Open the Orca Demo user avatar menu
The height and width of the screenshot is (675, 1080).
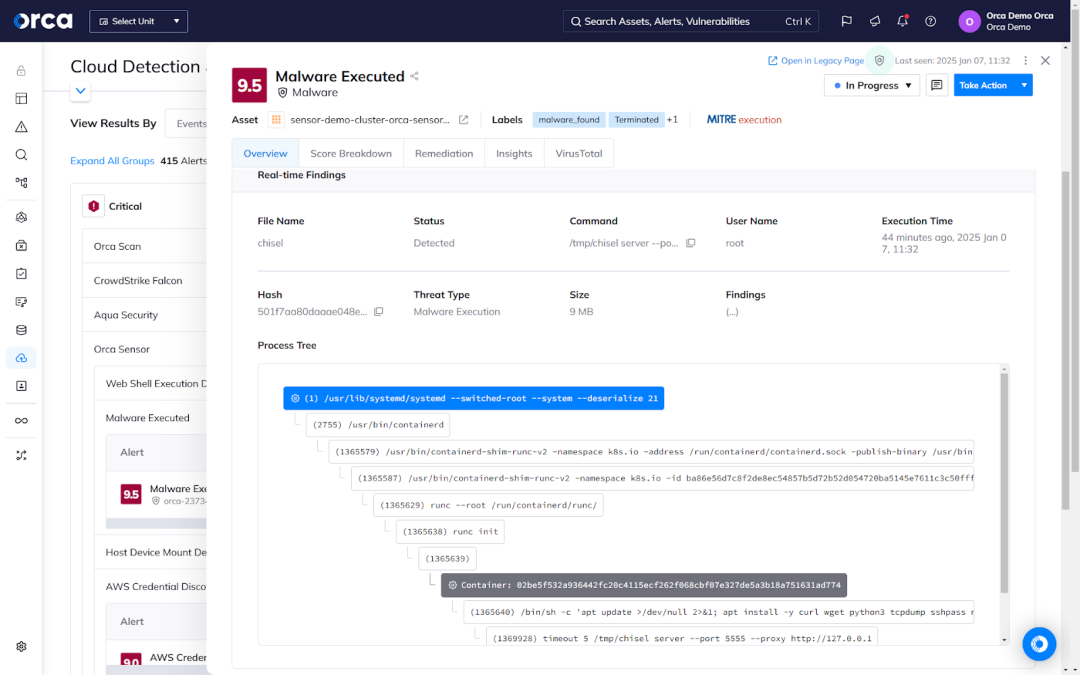[969, 21]
